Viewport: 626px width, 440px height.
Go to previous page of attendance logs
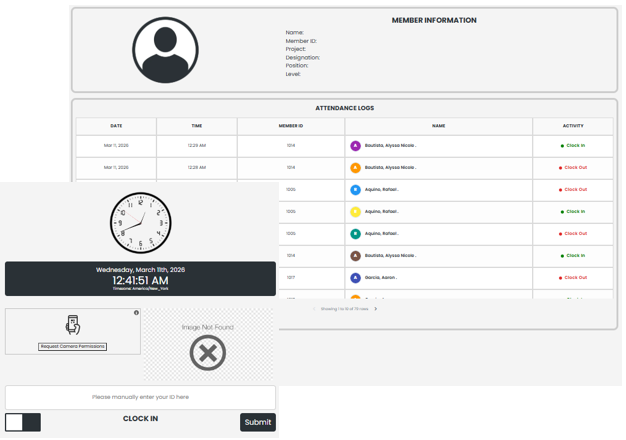313,309
